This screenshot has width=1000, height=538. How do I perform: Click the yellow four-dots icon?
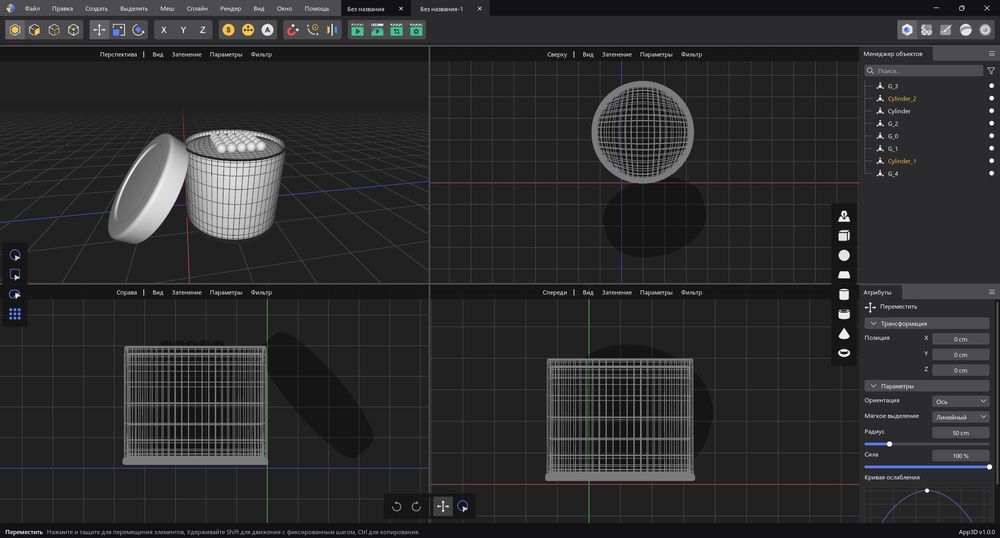tap(248, 30)
